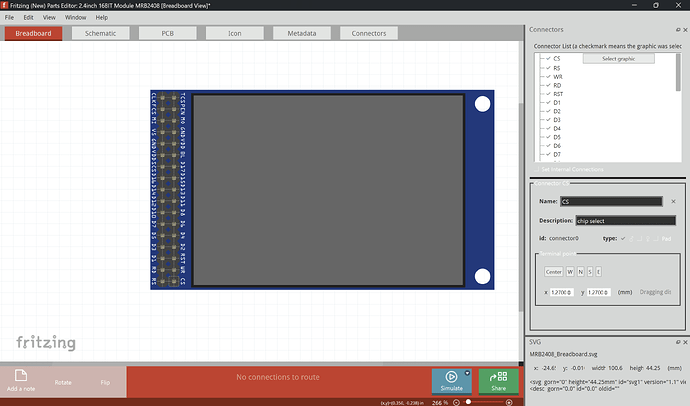Screen dimensions: 690x406
Task: Click the Center terminal point button
Action: pos(554,272)
